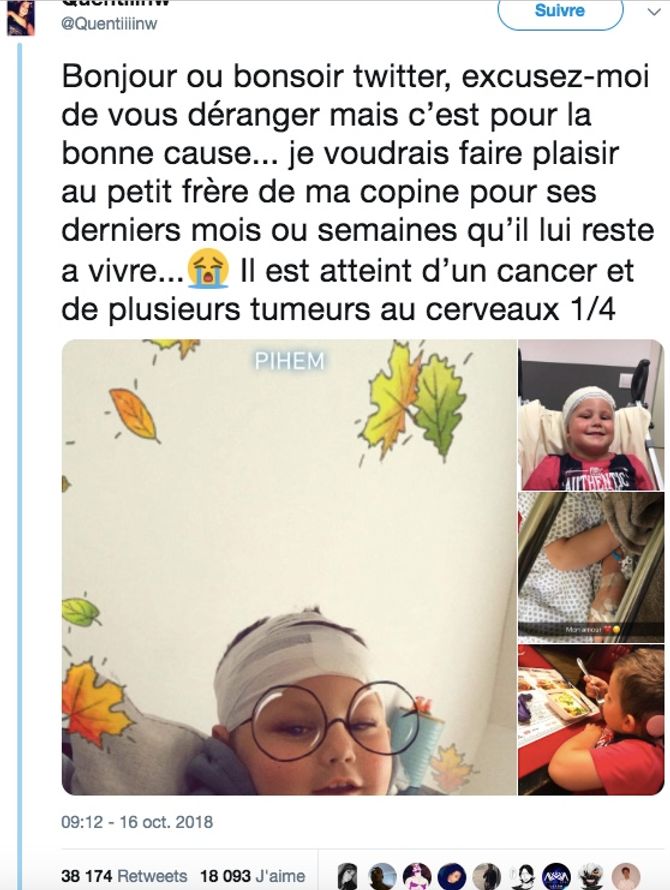Image resolution: width=670 pixels, height=890 pixels.
Task: Open the first black-and-white liker avatar
Action: pyautogui.click(x=347, y=876)
